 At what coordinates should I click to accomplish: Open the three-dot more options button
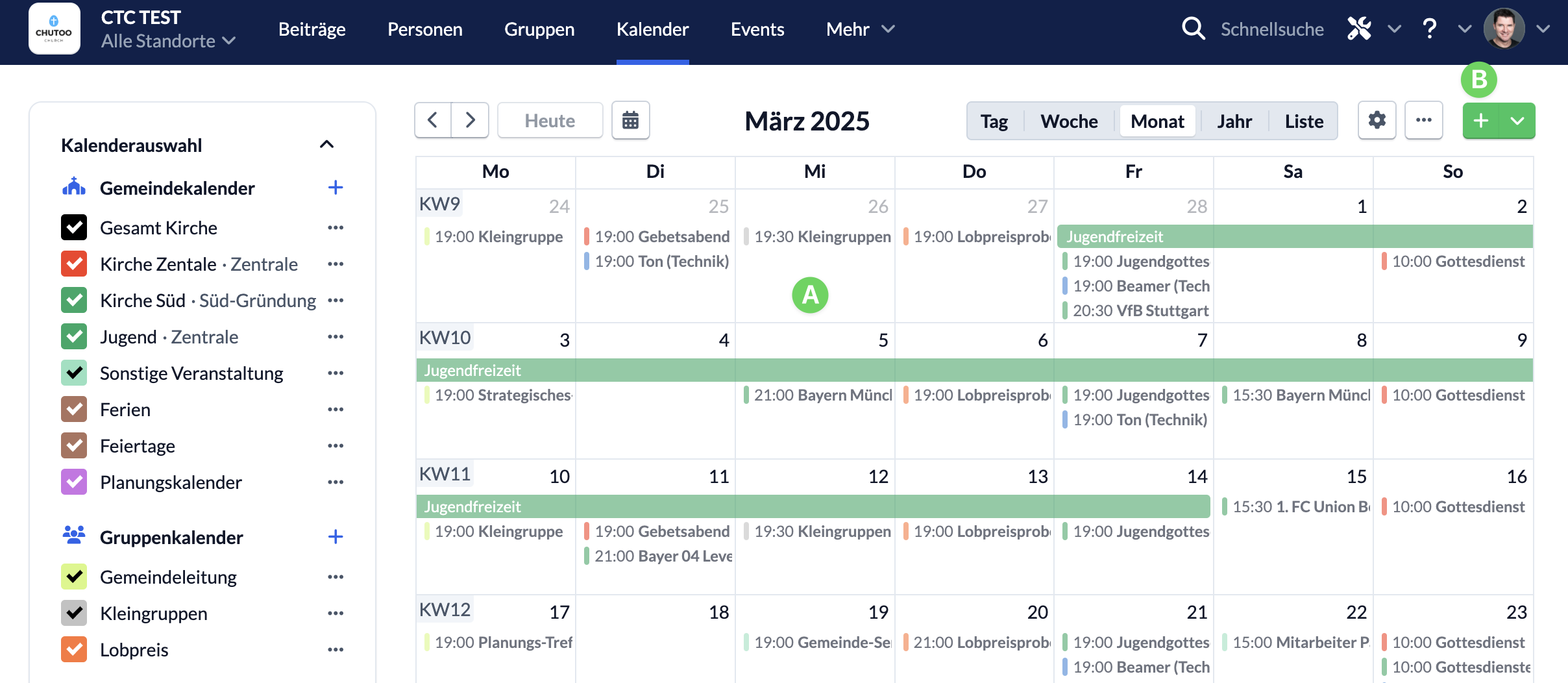(1423, 120)
